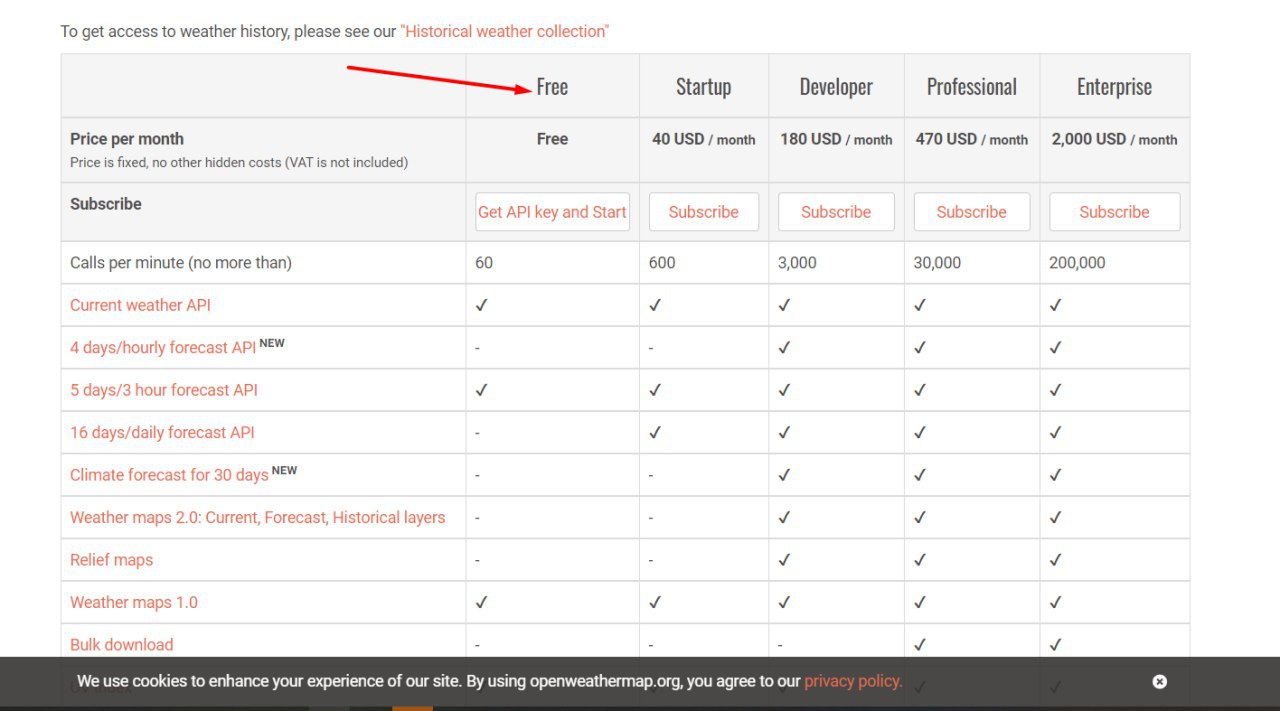Image resolution: width=1280 pixels, height=711 pixels.
Task: Click the 200,000 calls per minute value
Action: pos(1077,263)
